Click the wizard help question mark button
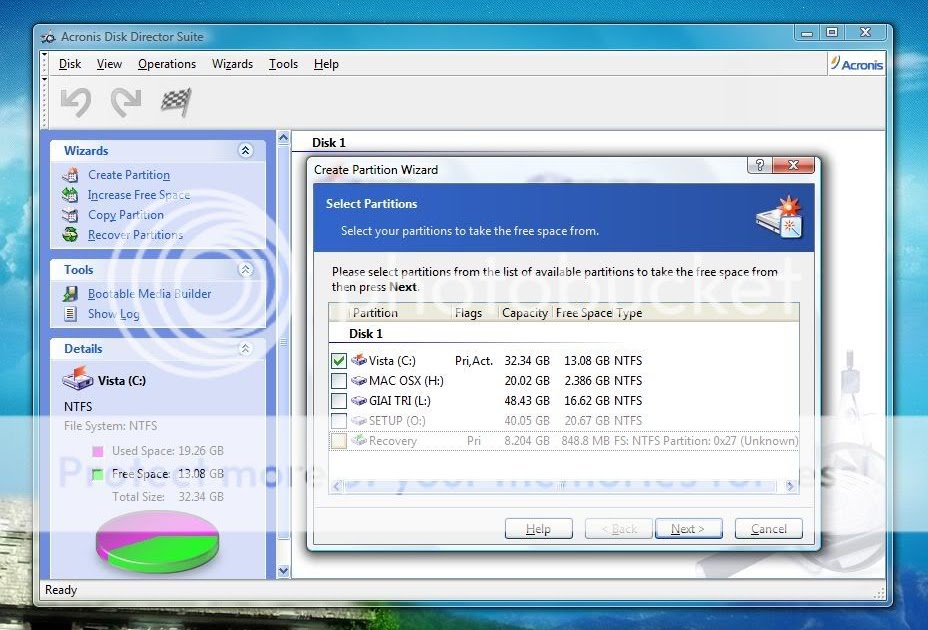 point(760,165)
